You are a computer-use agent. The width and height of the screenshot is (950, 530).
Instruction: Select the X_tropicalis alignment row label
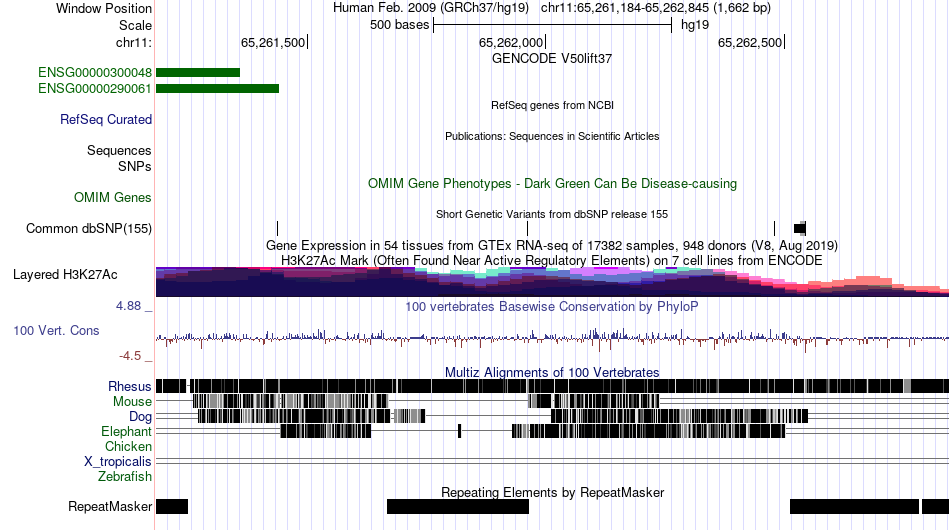(x=118, y=462)
